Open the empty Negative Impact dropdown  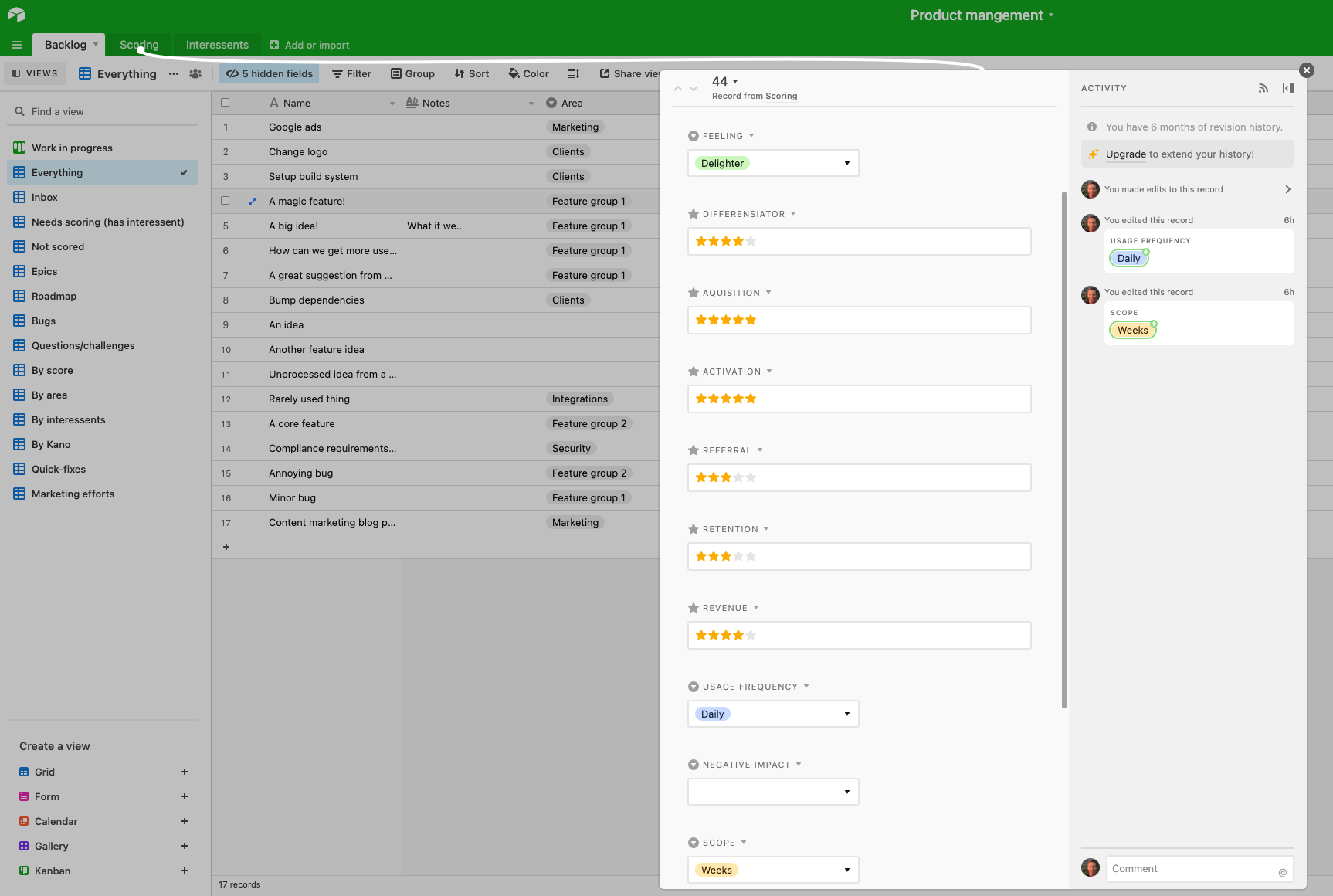[x=772, y=792]
